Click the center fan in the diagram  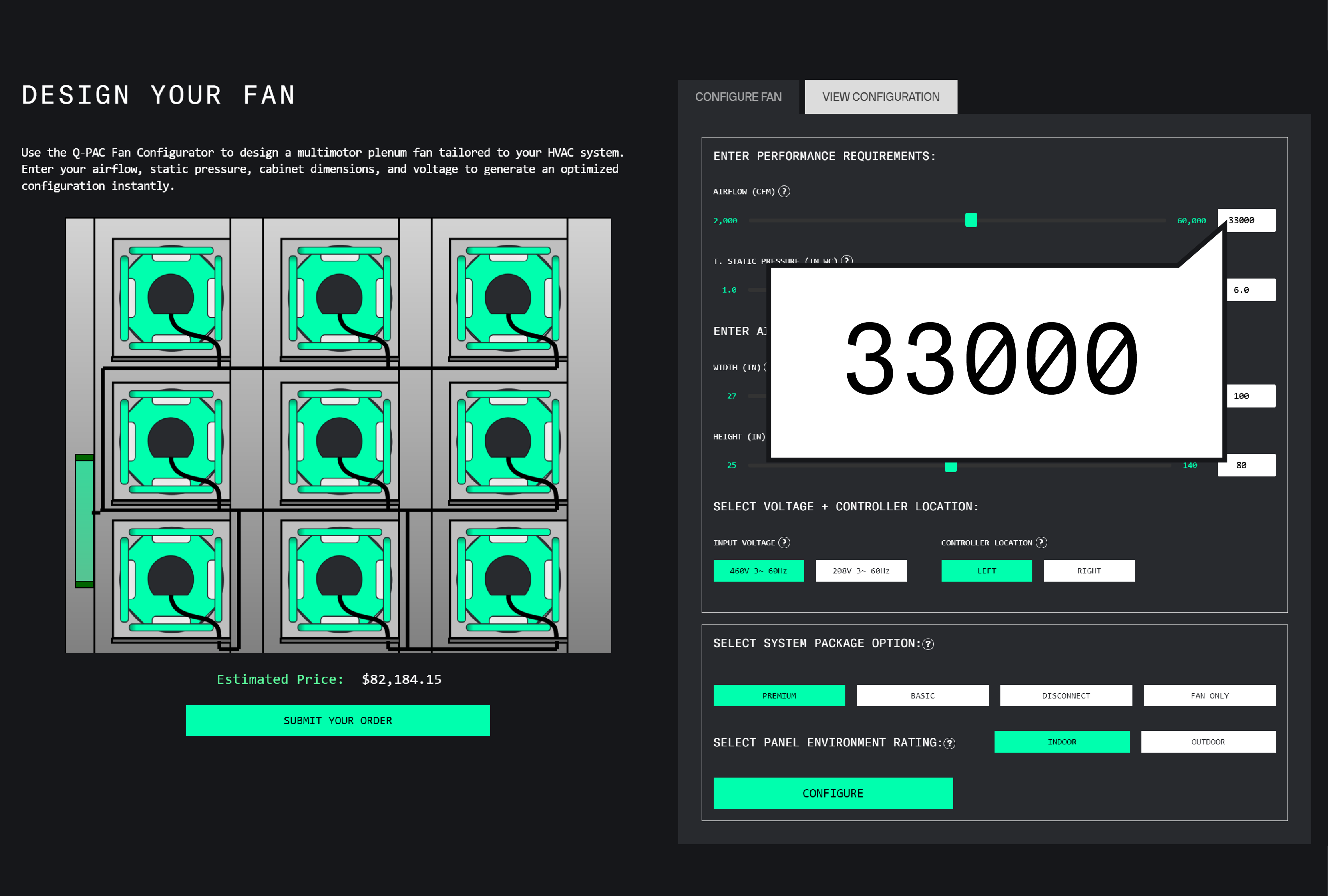point(339,441)
